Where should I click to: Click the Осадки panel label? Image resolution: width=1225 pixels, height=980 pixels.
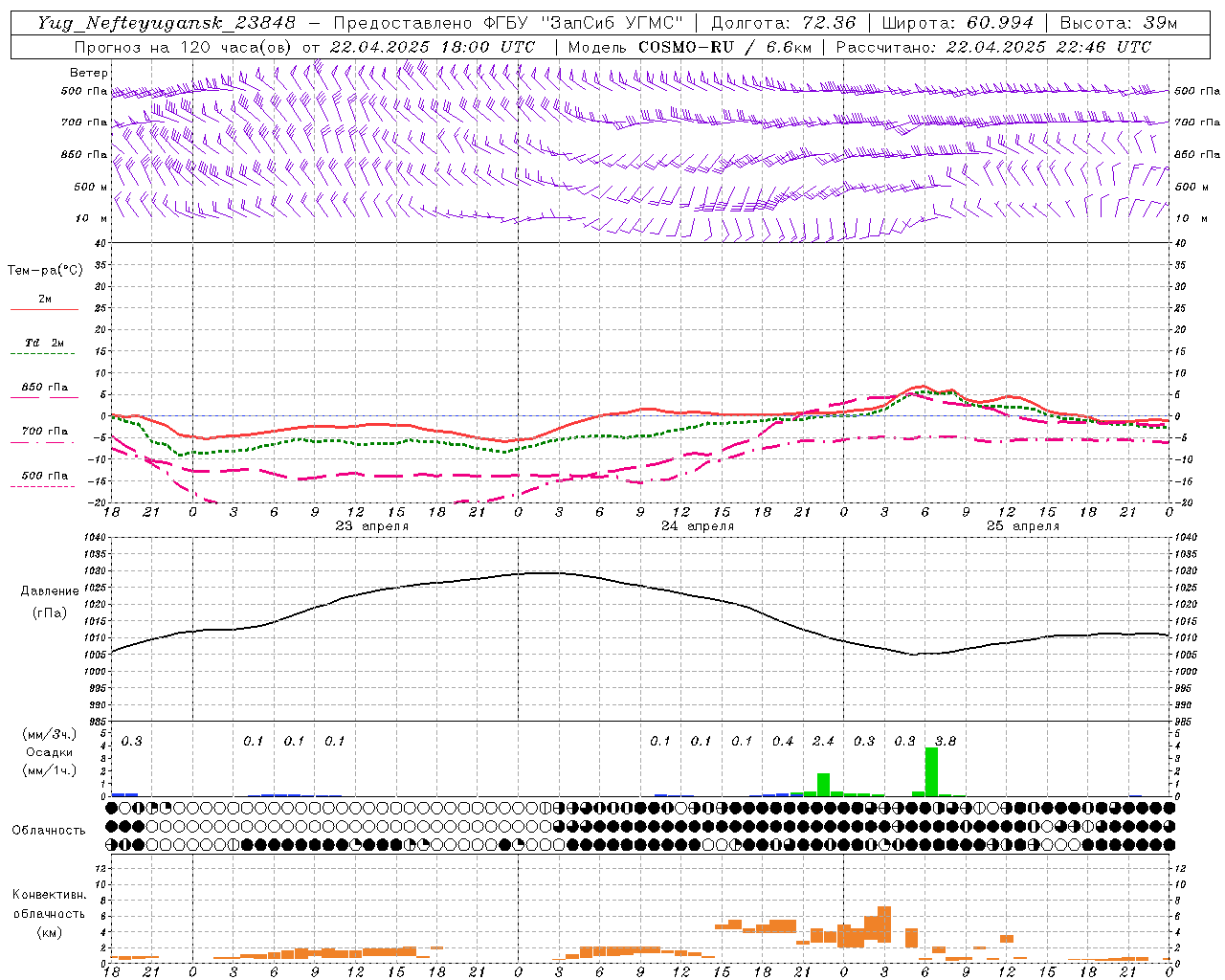point(50,752)
